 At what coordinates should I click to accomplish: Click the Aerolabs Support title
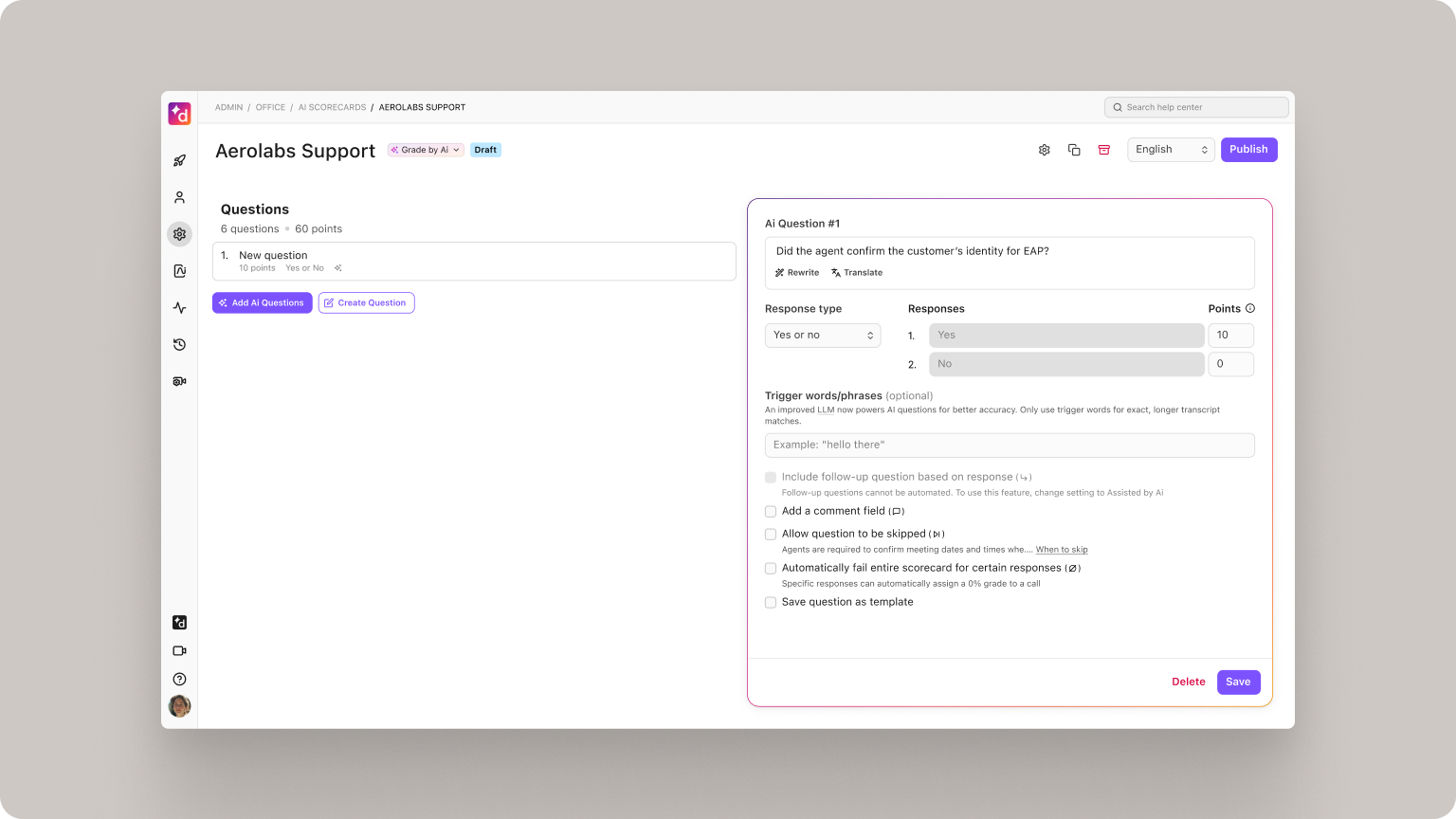(x=295, y=152)
